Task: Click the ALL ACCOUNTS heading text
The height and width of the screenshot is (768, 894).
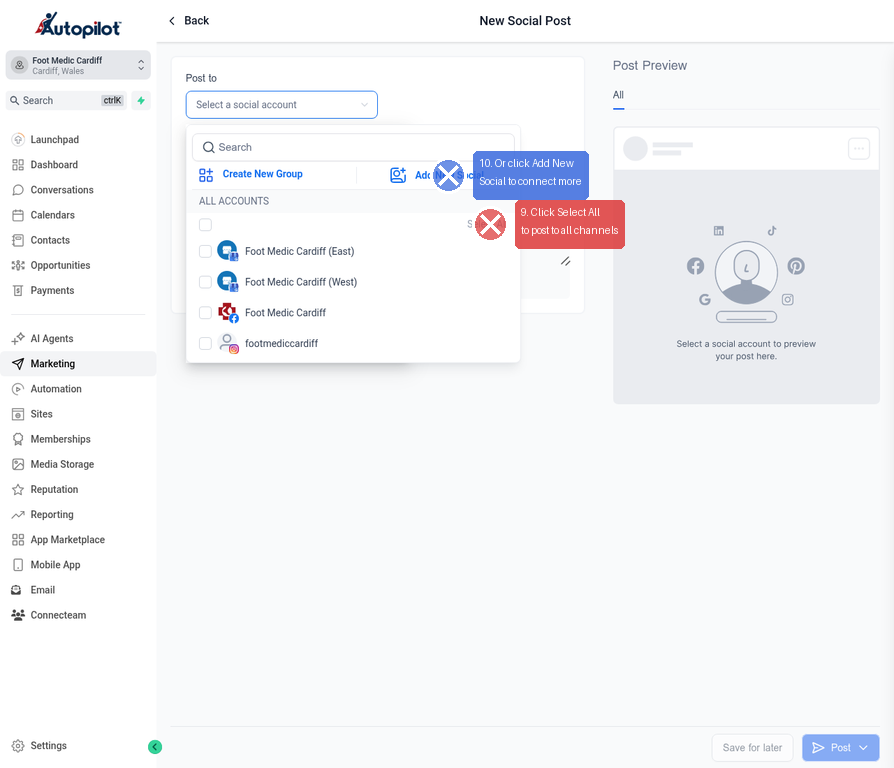Action: point(234,201)
